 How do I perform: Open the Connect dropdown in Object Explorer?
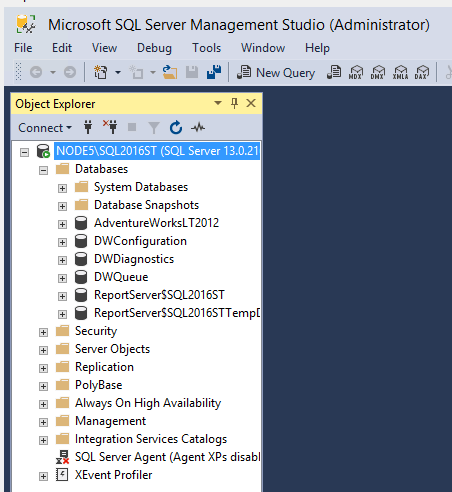click(x=45, y=128)
